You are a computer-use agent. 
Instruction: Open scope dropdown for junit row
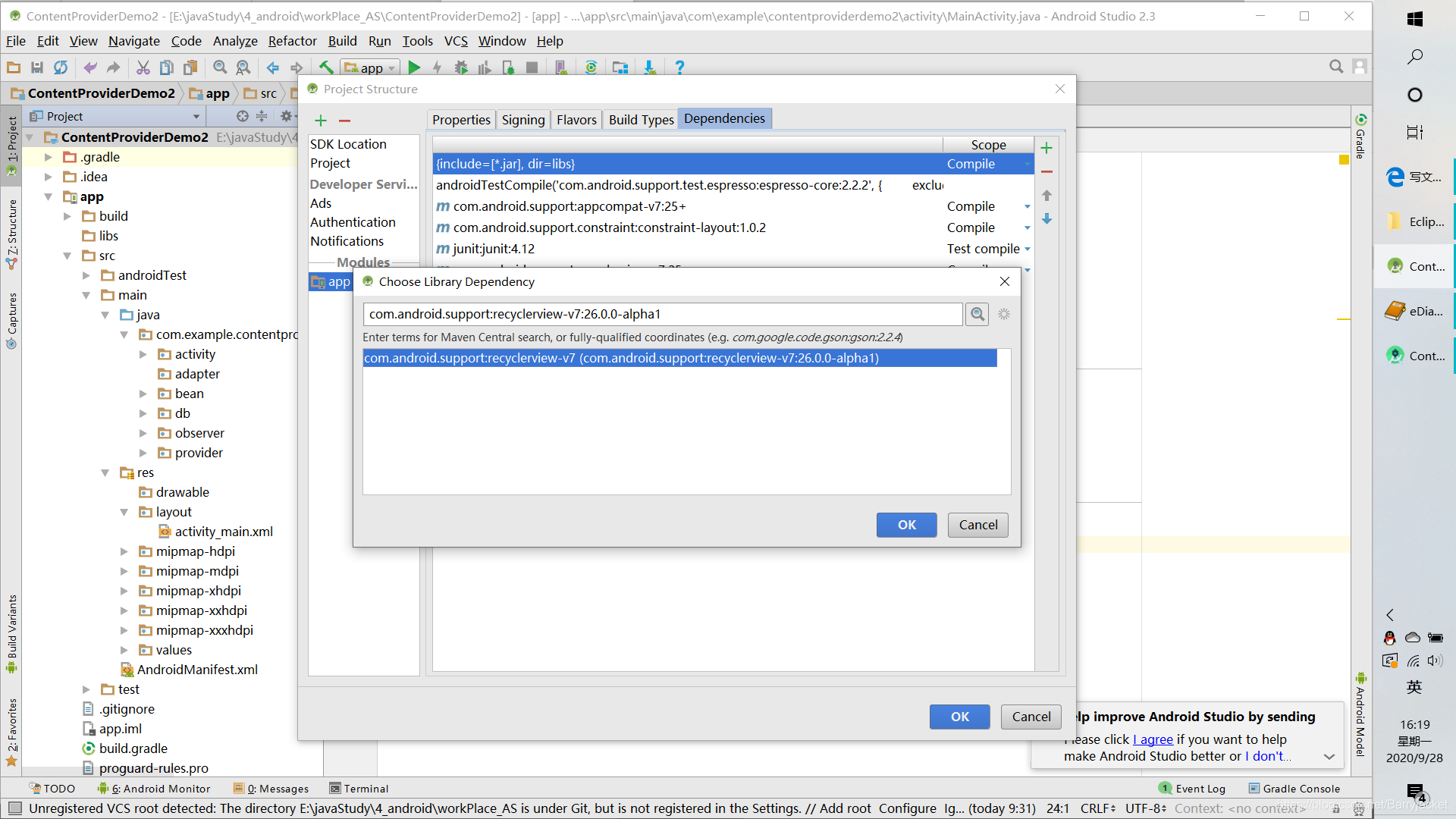[x=1028, y=249]
